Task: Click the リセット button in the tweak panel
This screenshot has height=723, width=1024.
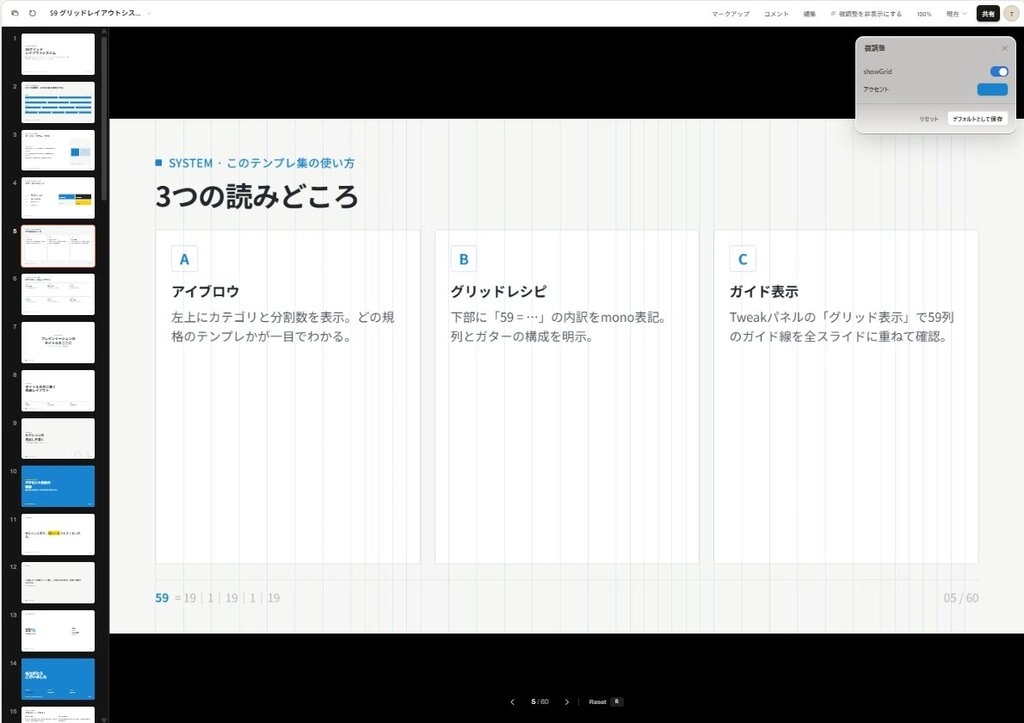Action: (x=929, y=119)
